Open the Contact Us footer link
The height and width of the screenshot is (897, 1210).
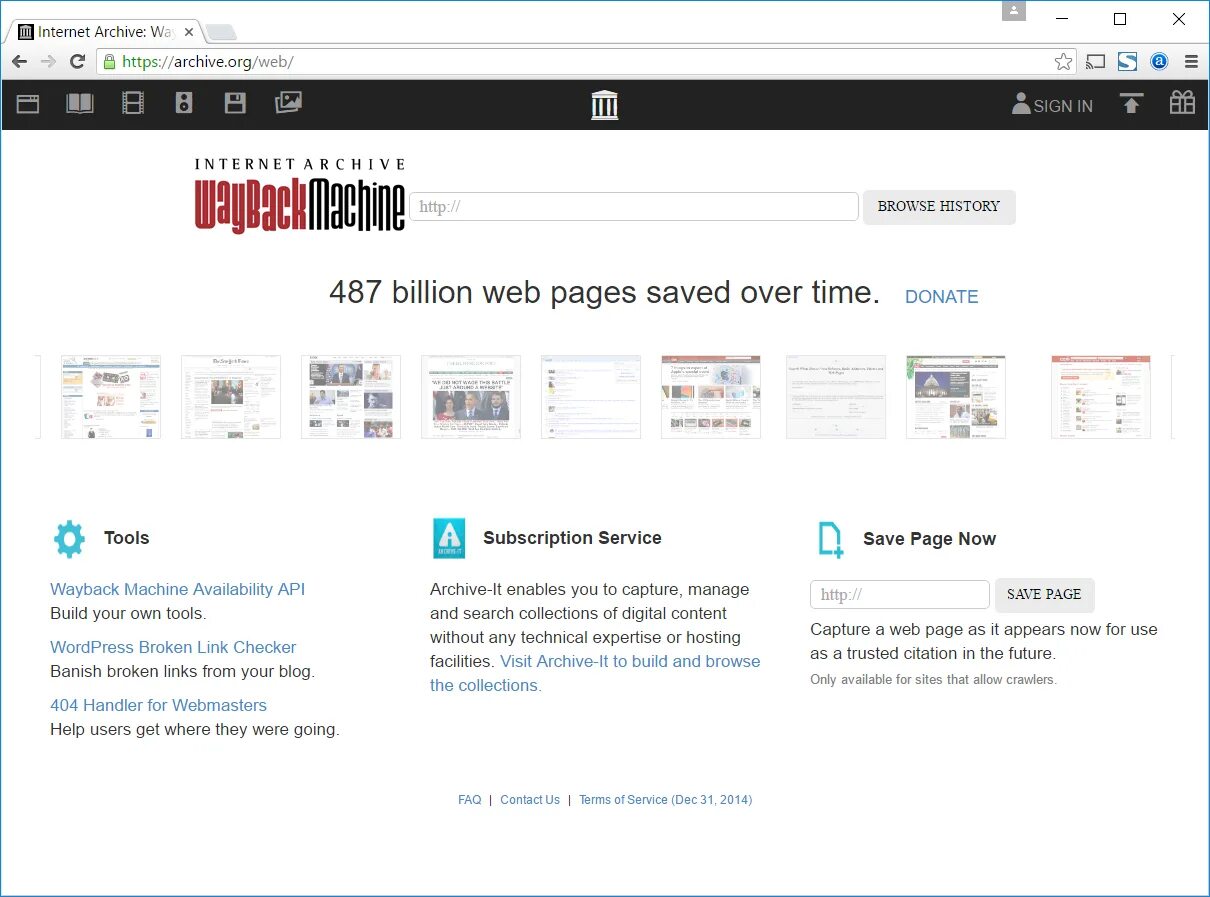pyautogui.click(x=530, y=800)
